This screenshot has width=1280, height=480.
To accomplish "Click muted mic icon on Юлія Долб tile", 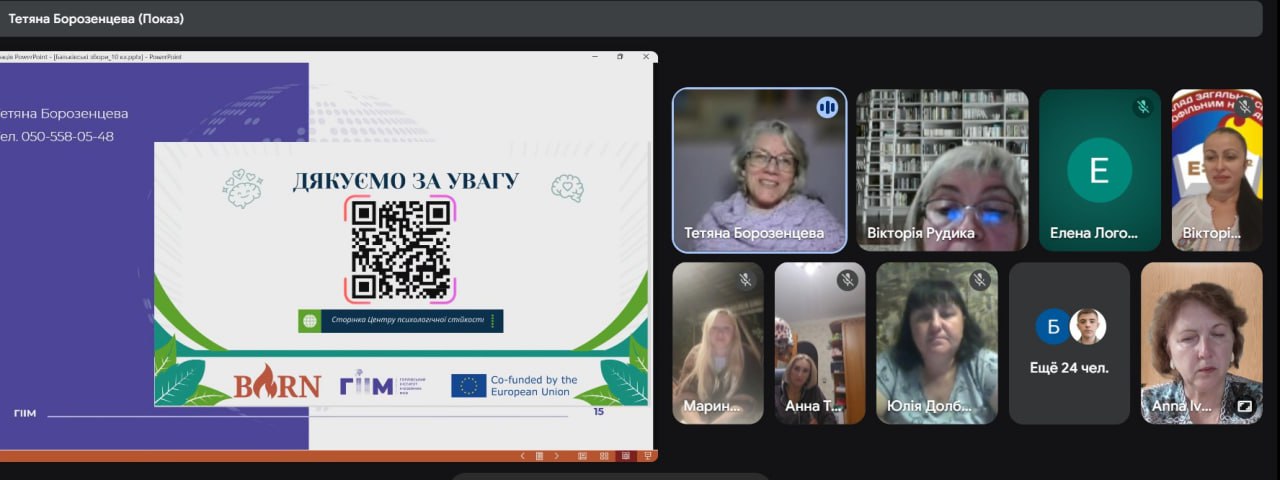I will pyautogui.click(x=980, y=280).
